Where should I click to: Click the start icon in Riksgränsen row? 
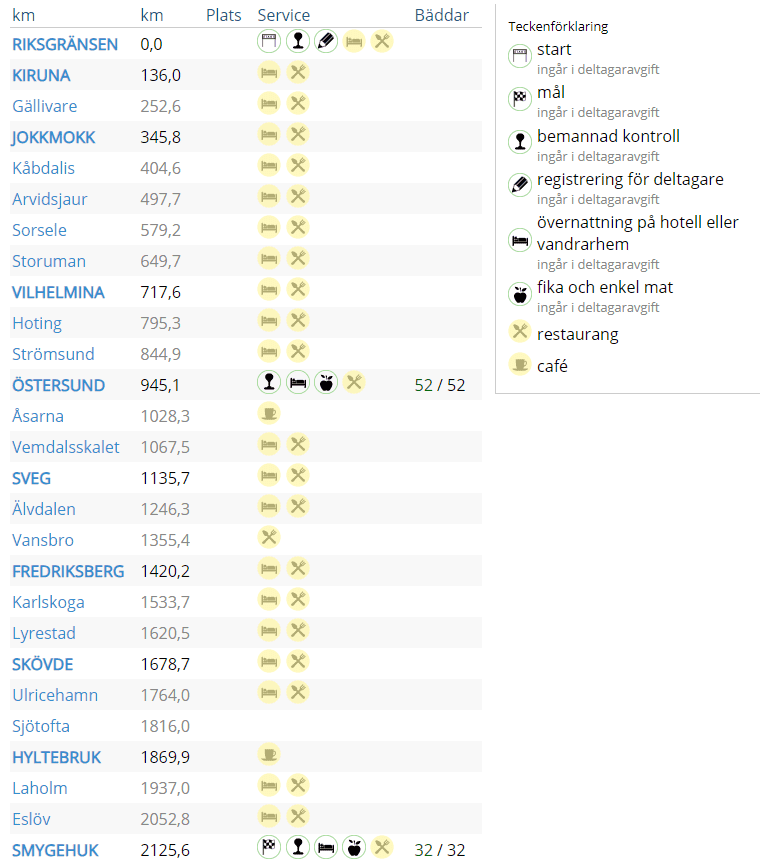click(x=268, y=41)
